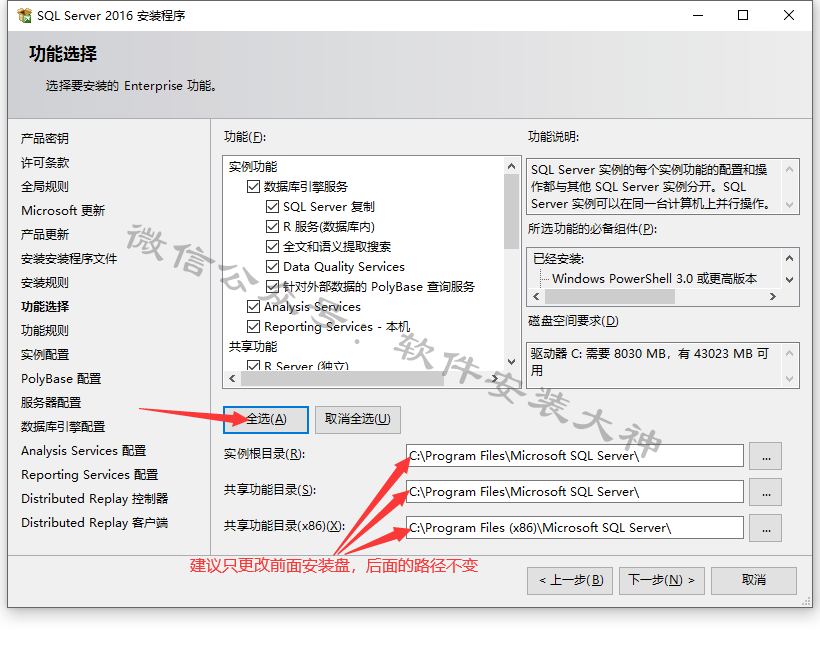Select 功能选择 step in sidebar
This screenshot has width=820, height=646.
click(x=44, y=307)
